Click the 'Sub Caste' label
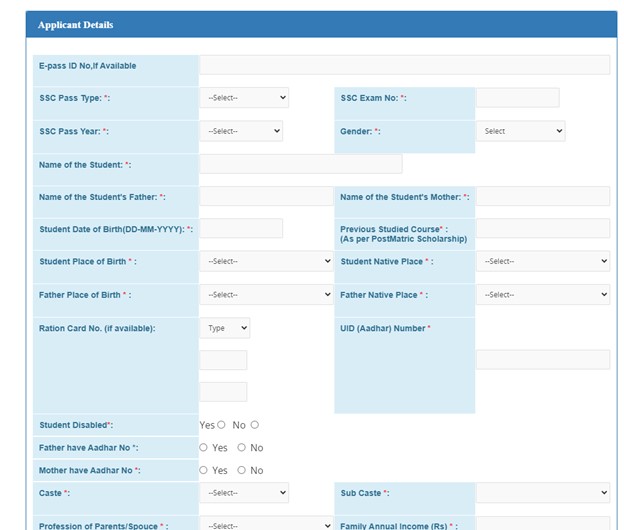 click(365, 493)
